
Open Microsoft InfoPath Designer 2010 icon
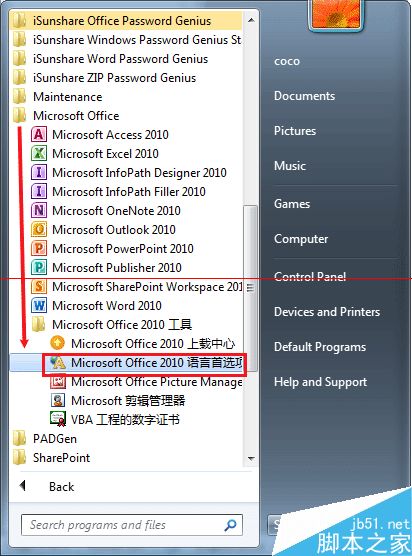tap(39, 173)
